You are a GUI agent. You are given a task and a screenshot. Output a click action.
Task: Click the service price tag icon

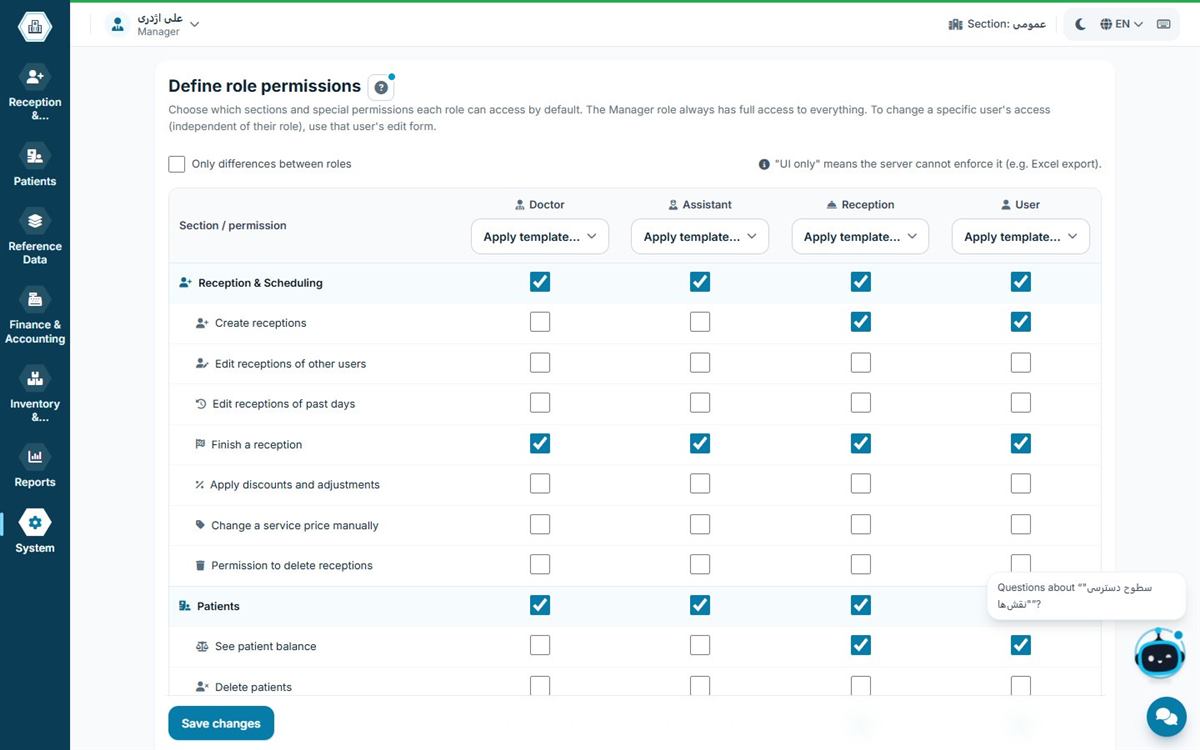200,525
